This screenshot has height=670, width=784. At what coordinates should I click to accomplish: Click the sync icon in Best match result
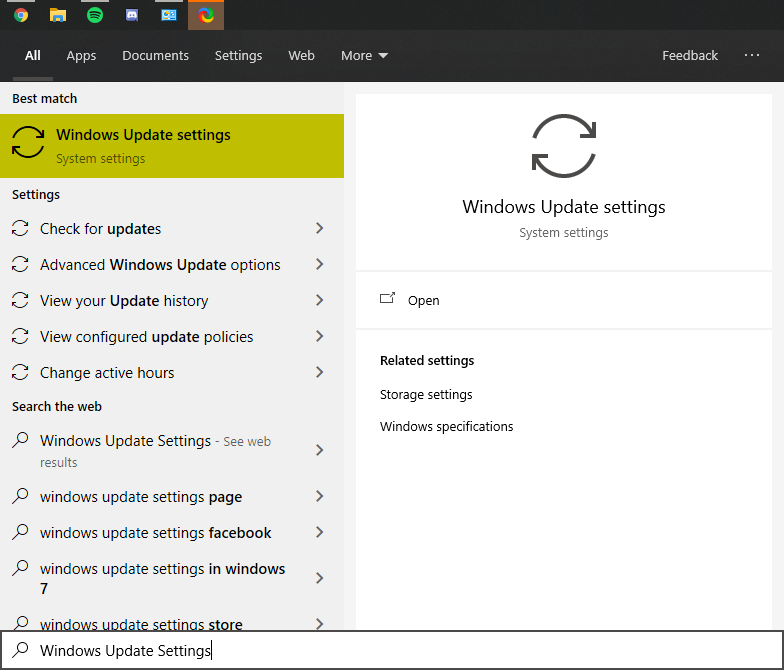(28, 142)
